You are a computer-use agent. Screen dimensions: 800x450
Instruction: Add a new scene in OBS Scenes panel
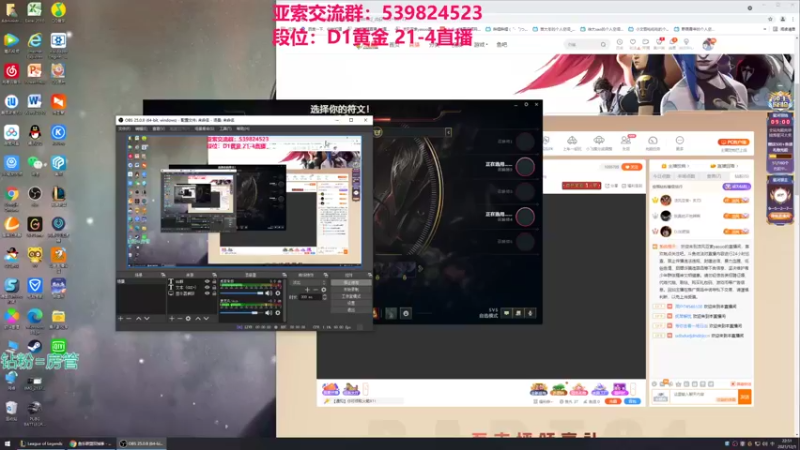[121, 318]
